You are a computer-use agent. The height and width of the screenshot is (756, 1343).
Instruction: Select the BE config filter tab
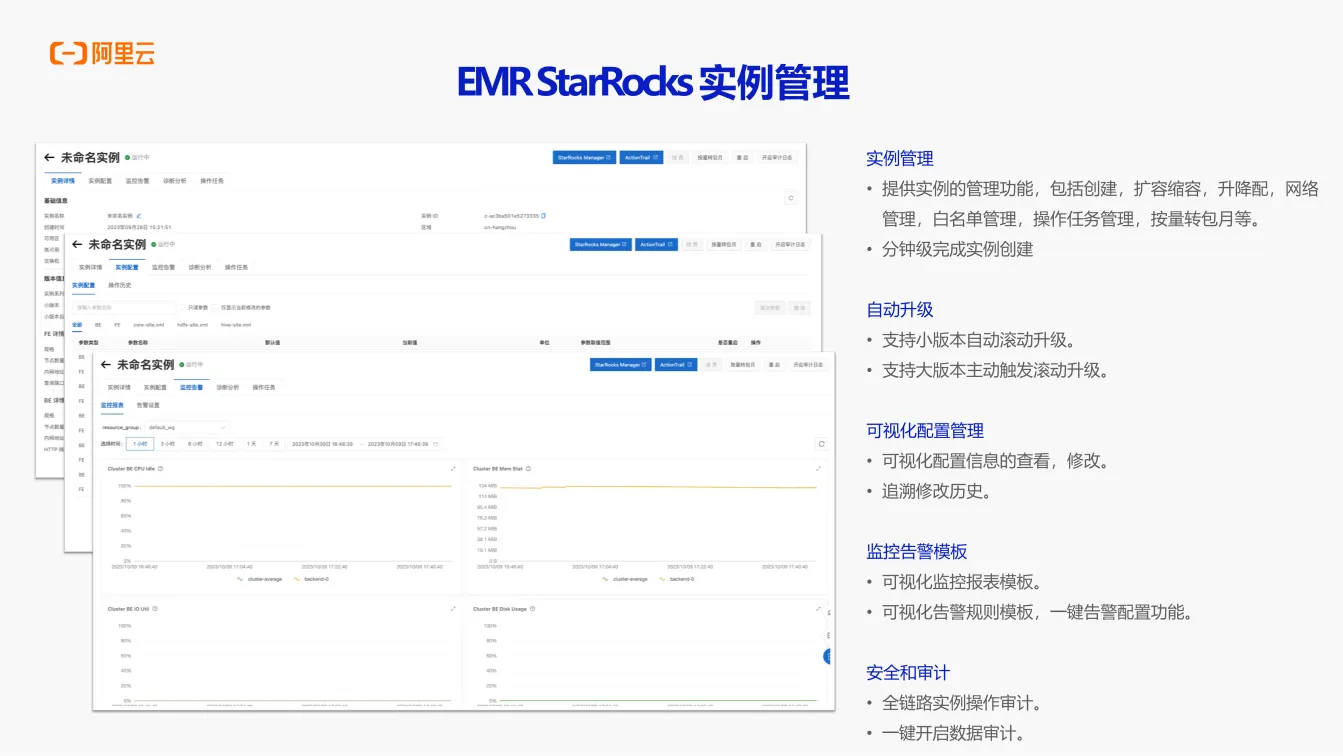pyautogui.click(x=98, y=325)
